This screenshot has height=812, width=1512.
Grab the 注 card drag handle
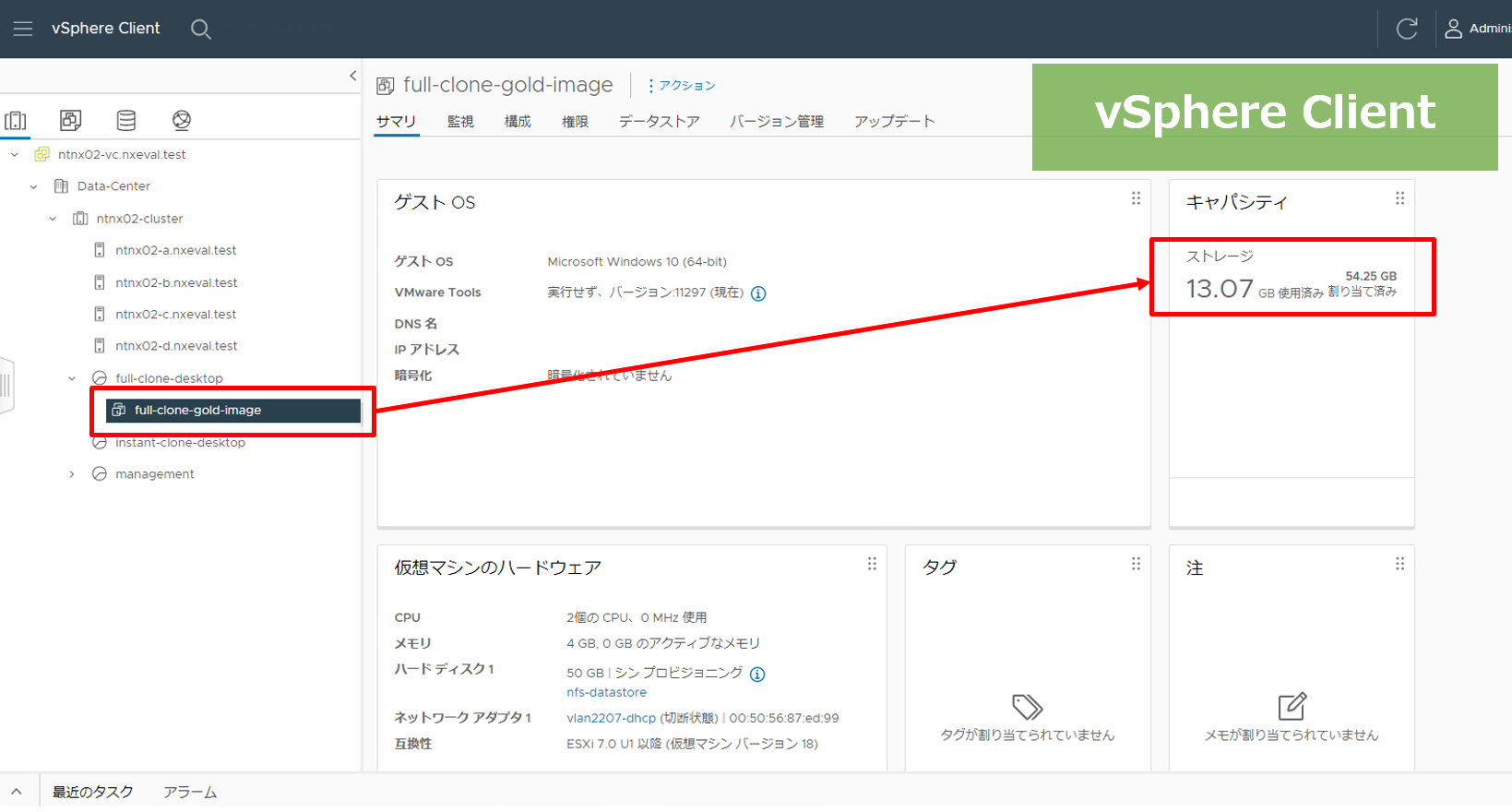tap(1399, 564)
